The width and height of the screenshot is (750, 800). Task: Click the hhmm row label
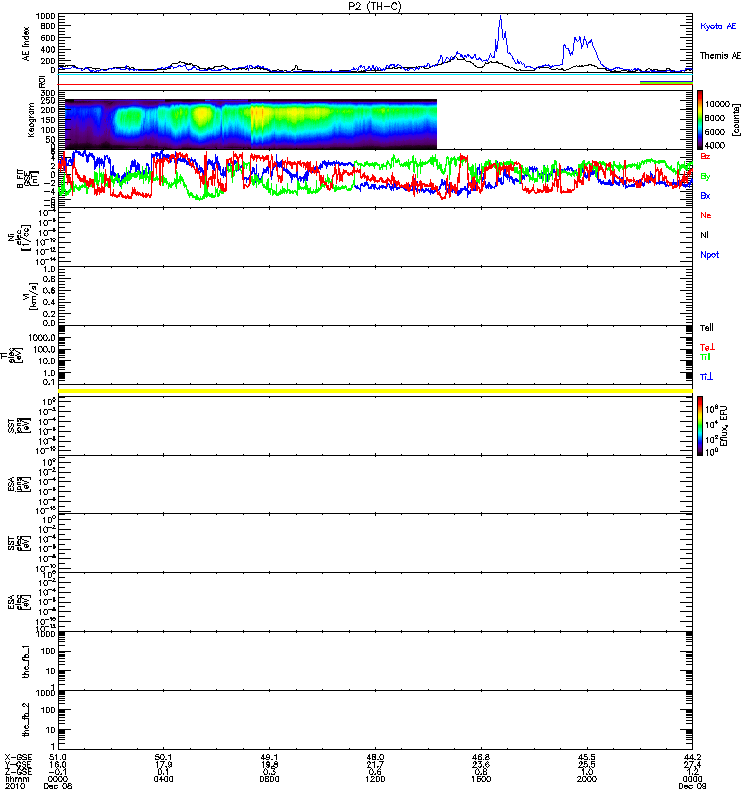17,779
